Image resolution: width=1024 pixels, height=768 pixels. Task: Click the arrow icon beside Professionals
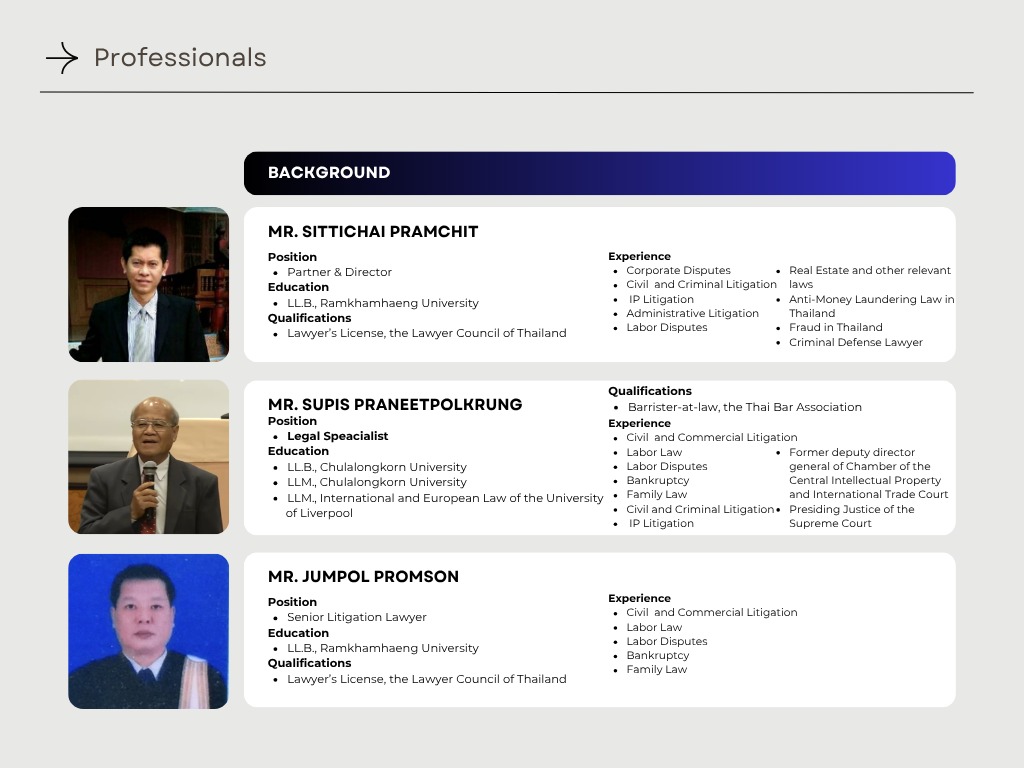pyautogui.click(x=62, y=58)
